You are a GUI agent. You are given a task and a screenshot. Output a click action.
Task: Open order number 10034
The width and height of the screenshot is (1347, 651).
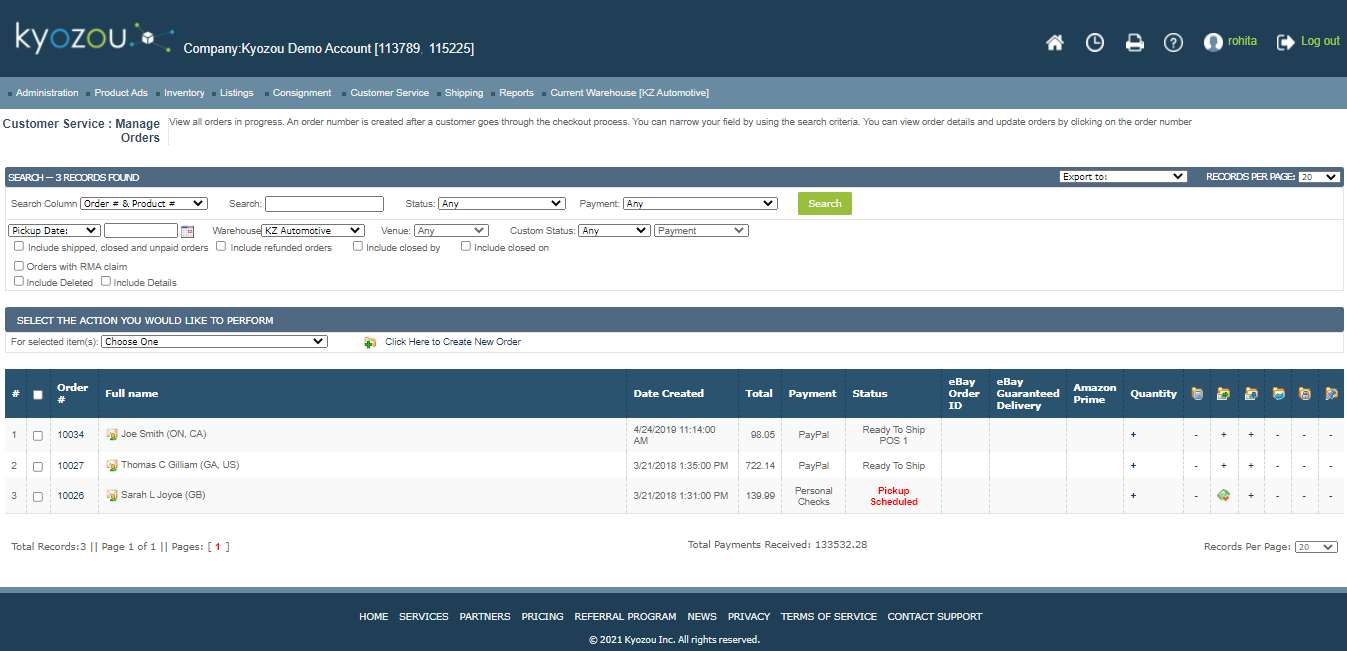point(71,435)
